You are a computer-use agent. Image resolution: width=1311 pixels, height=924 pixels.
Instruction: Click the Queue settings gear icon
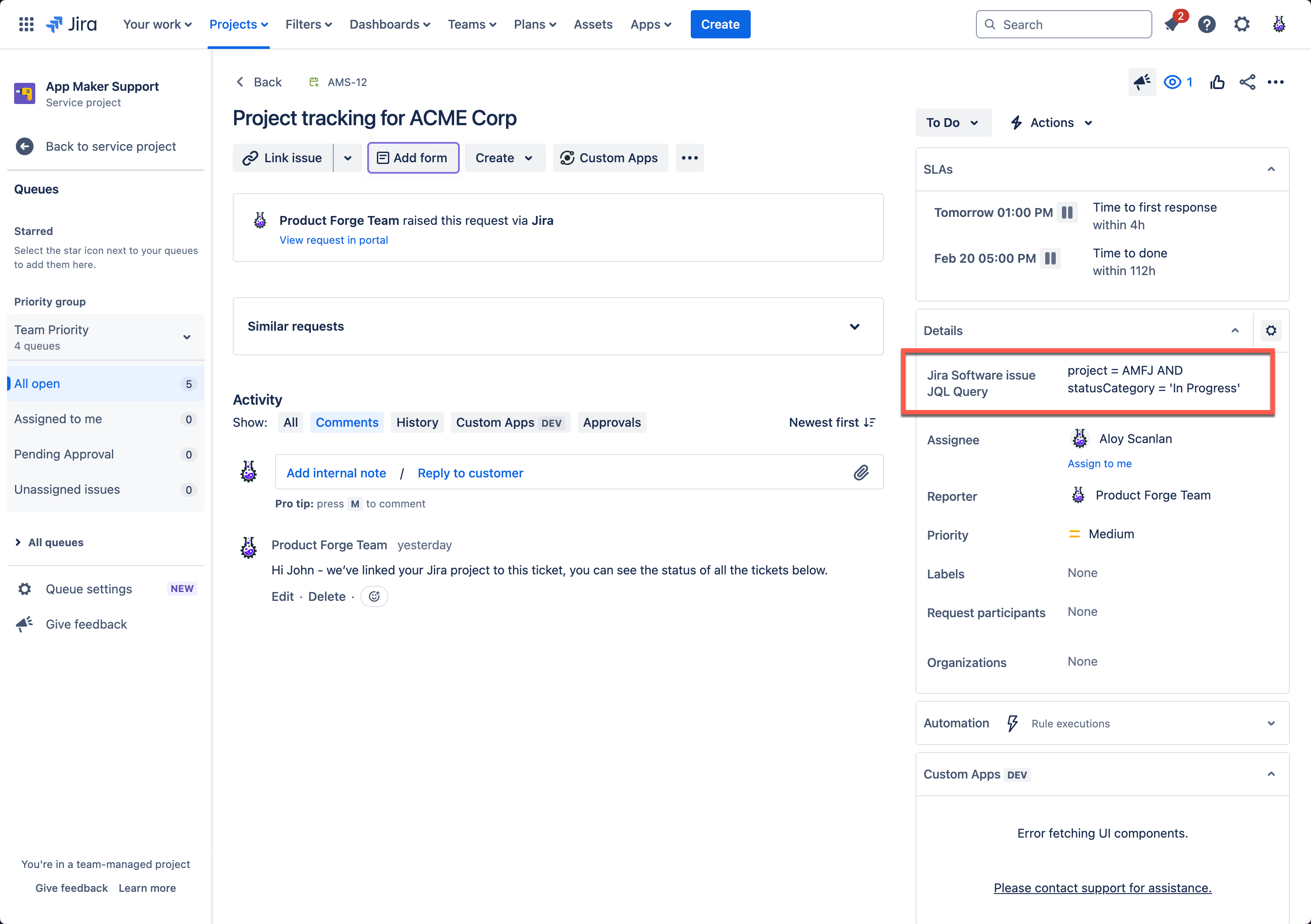[x=25, y=589]
